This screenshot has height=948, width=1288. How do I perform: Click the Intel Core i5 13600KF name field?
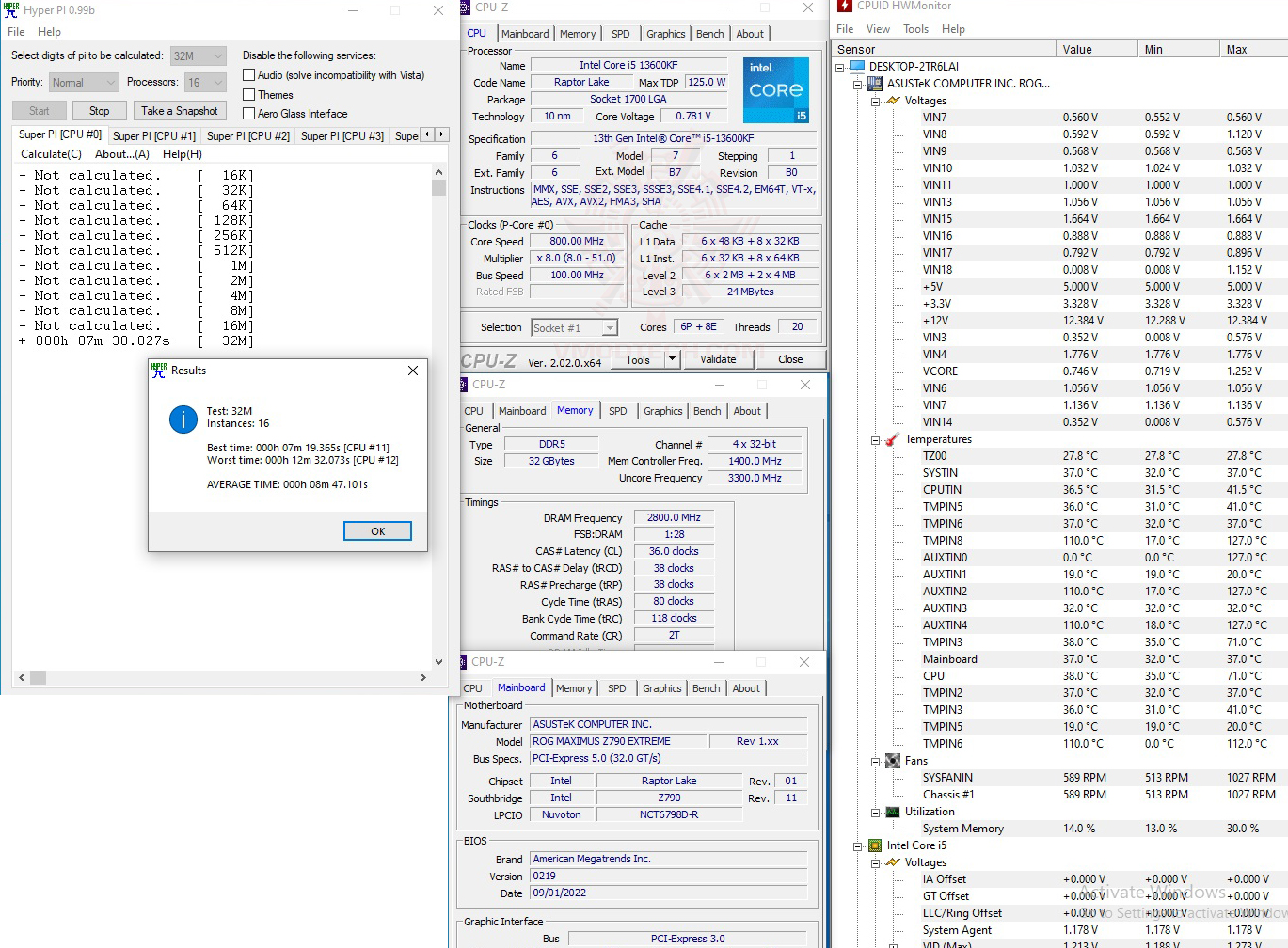[x=628, y=66]
